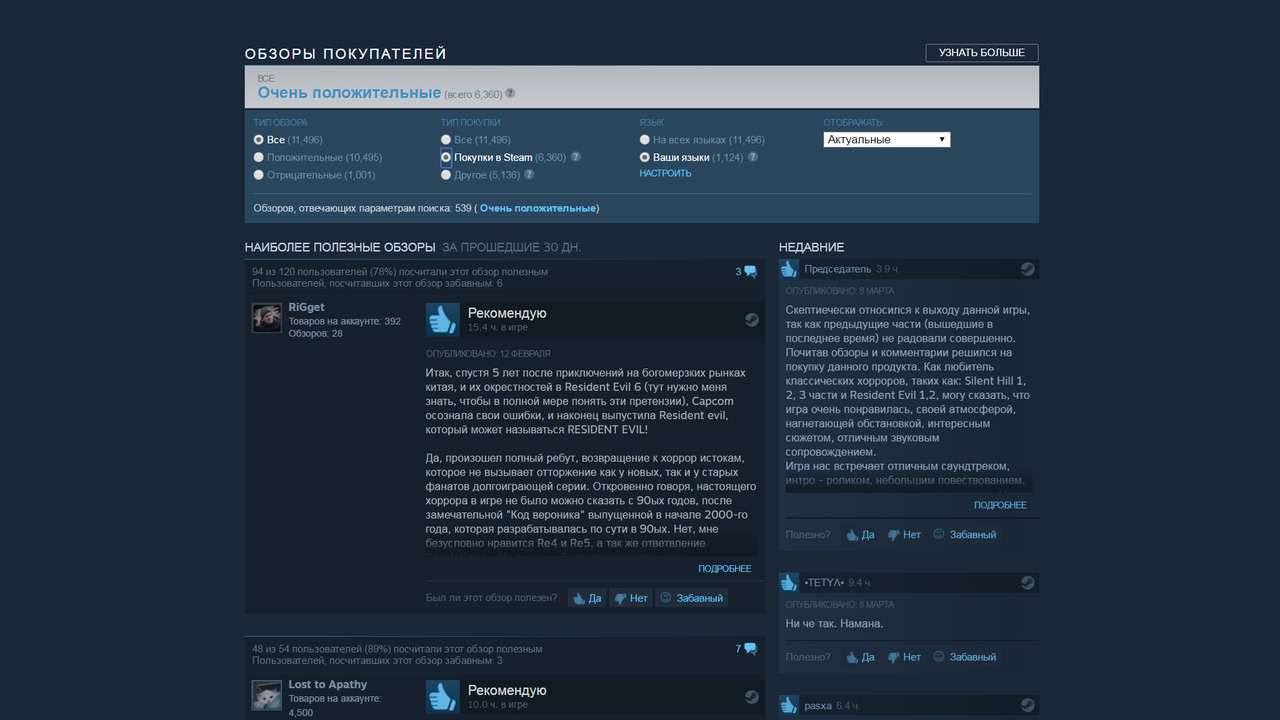The width and height of the screenshot is (1280, 720).
Task: Open the 'Актуальные' display dropdown
Action: [887, 140]
